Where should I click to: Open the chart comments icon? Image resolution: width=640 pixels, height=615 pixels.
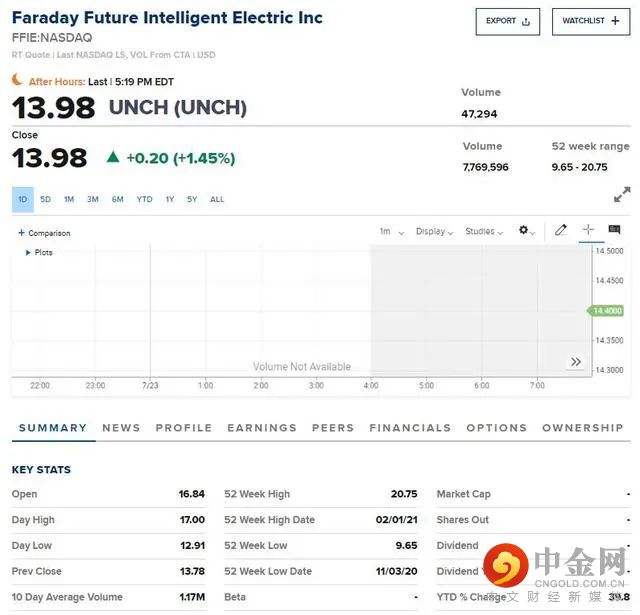click(x=614, y=230)
